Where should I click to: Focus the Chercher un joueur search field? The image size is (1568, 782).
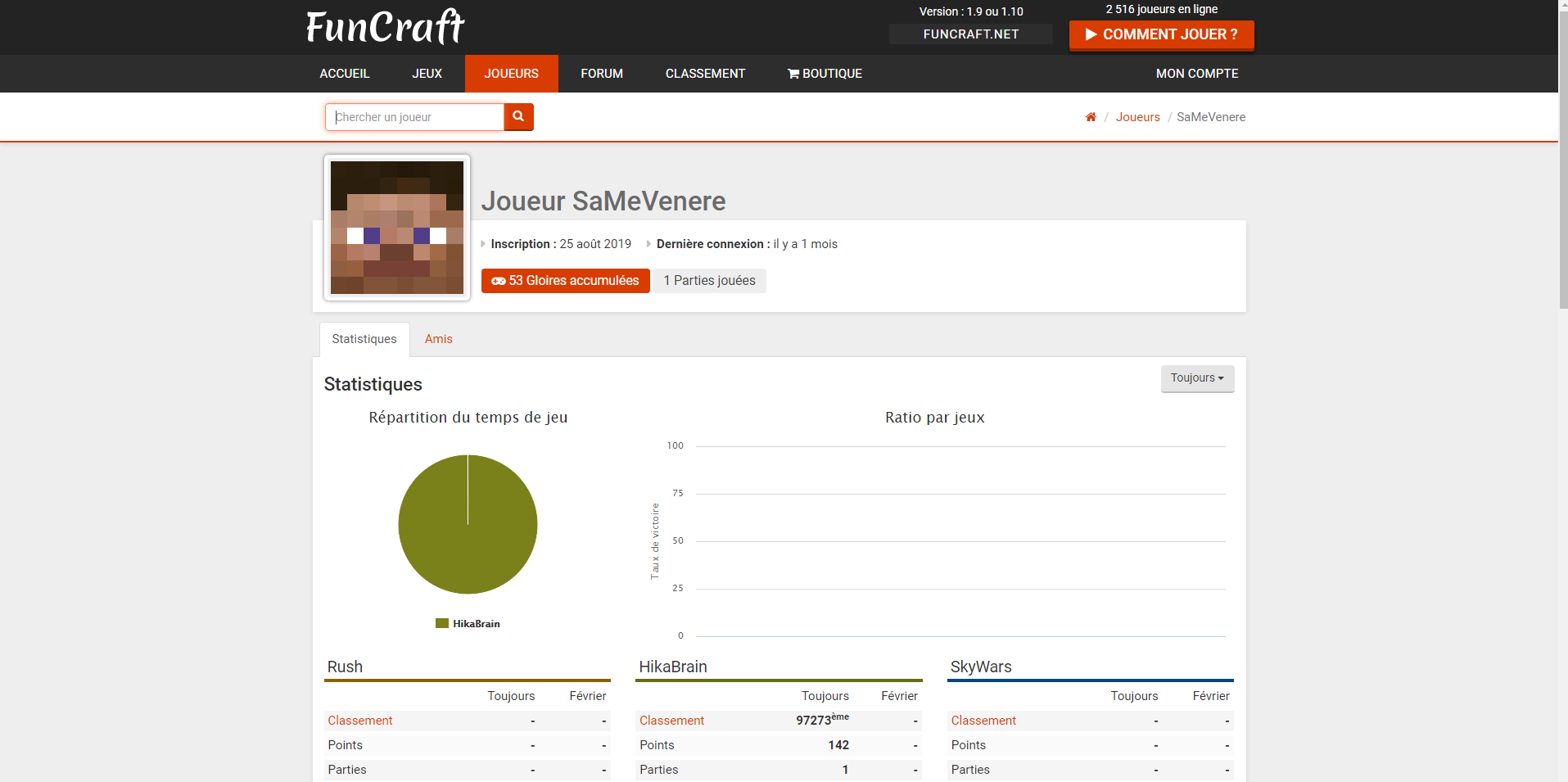click(415, 117)
